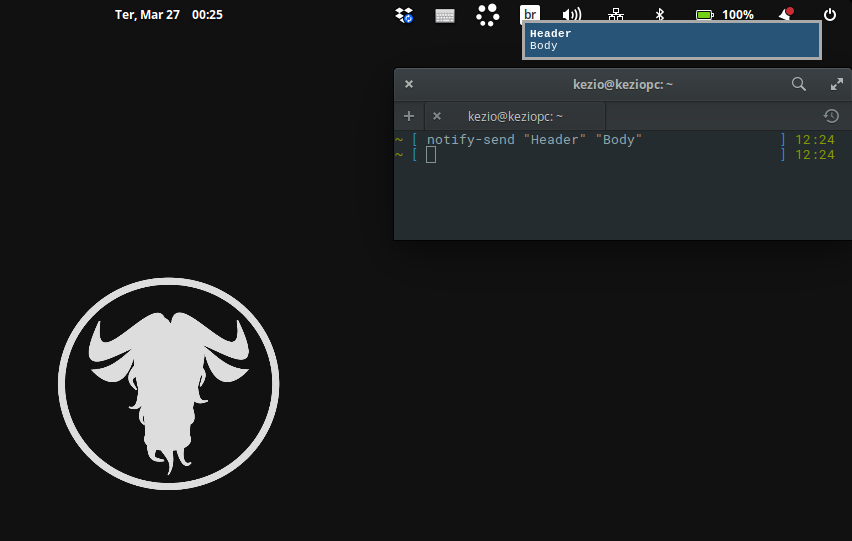Open the session power menu
The width and height of the screenshot is (852, 541).
[830, 15]
